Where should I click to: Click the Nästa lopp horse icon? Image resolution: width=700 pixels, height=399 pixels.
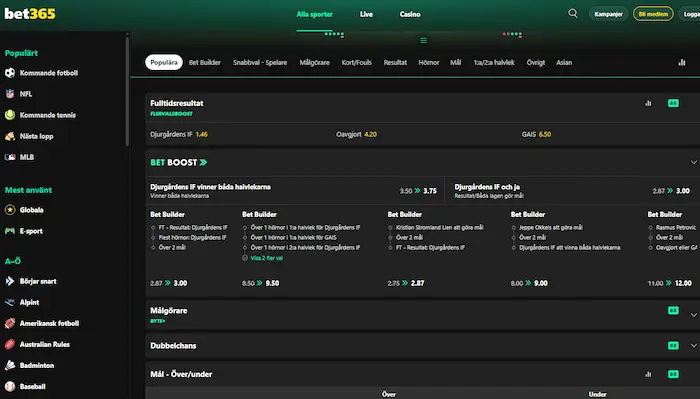[x=10, y=136]
